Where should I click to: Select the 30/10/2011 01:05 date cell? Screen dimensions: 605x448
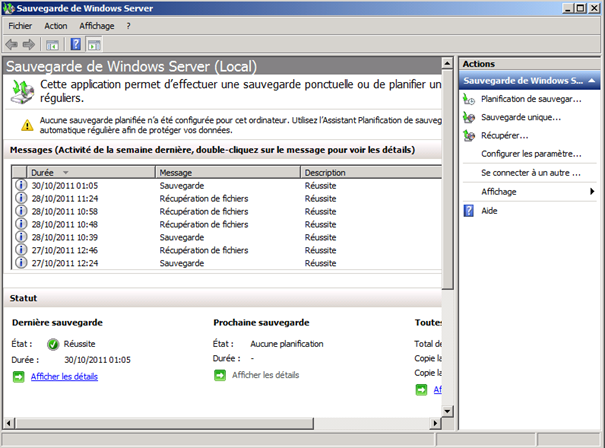tap(64, 186)
